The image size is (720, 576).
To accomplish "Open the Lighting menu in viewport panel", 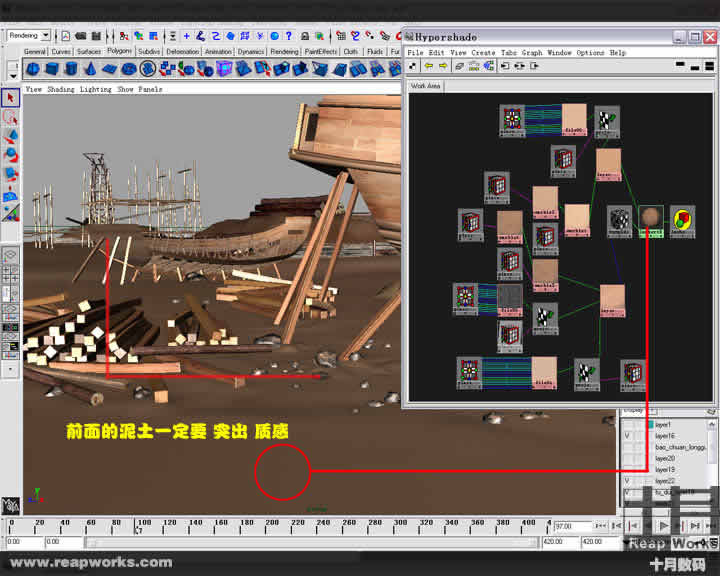I will [96, 89].
